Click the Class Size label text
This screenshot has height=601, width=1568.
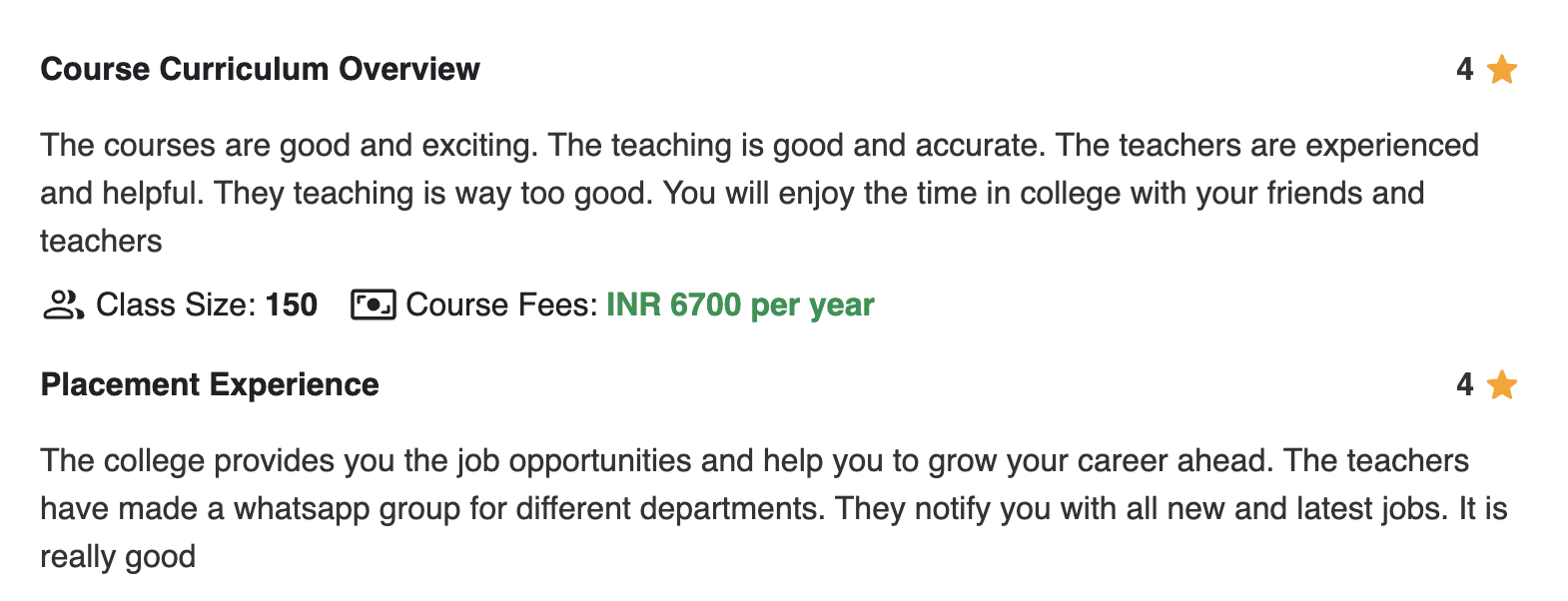click(176, 304)
